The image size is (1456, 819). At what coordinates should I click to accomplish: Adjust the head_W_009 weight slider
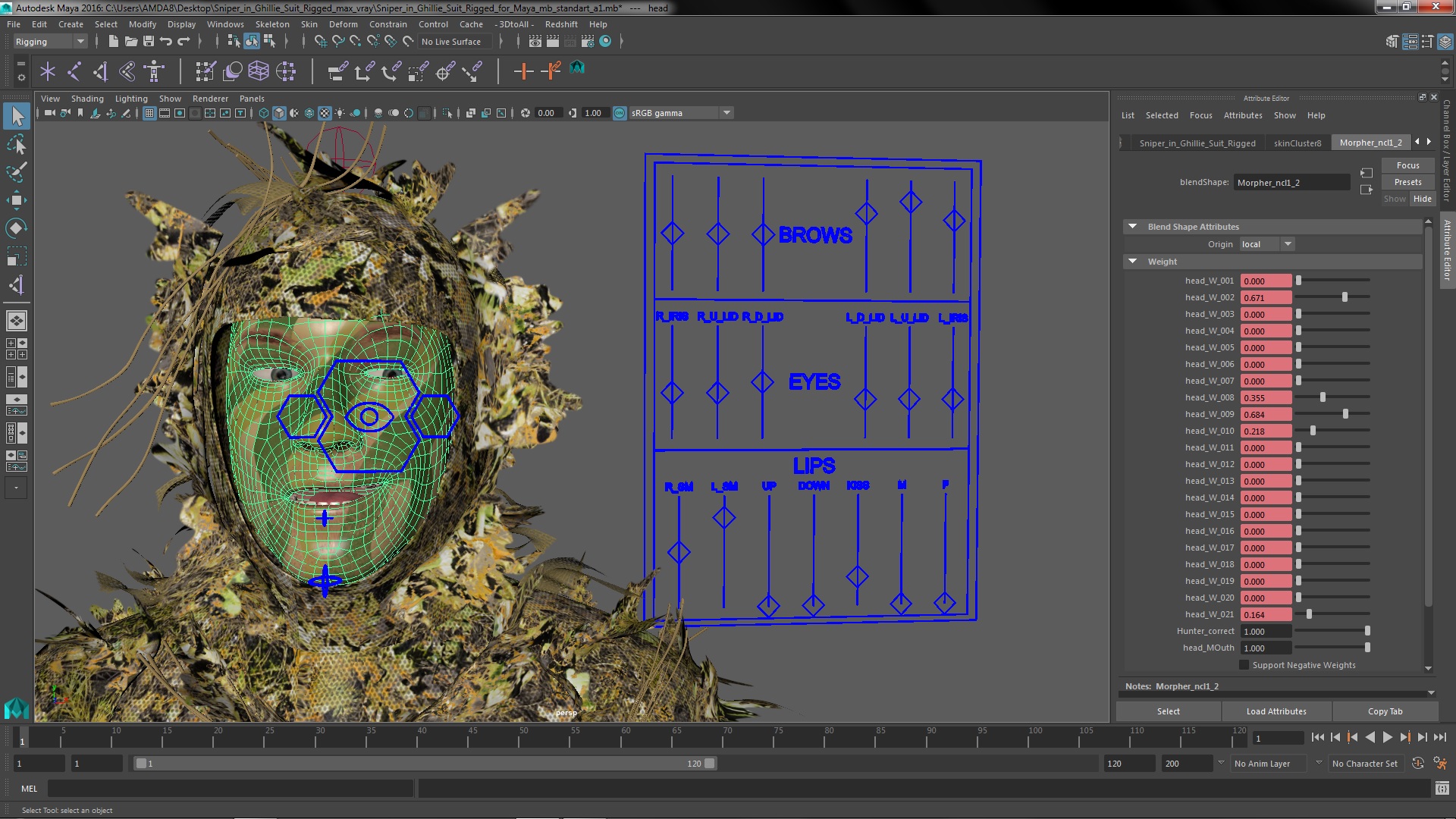(x=1345, y=414)
